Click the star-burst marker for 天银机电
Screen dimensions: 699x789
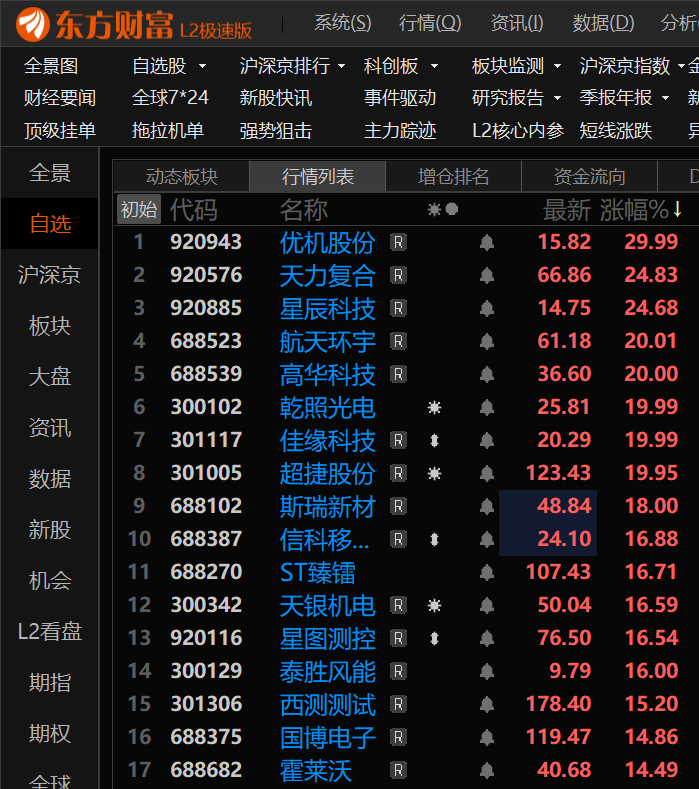pyautogui.click(x=434, y=605)
